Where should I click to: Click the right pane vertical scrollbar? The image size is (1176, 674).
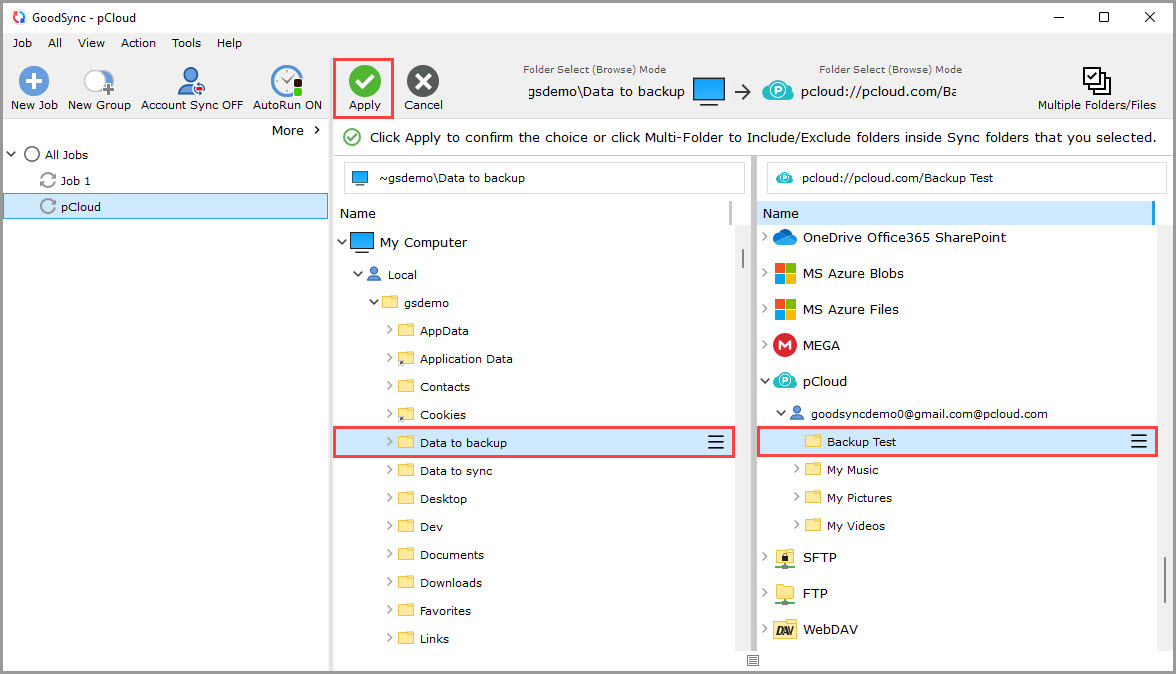coord(1164,580)
